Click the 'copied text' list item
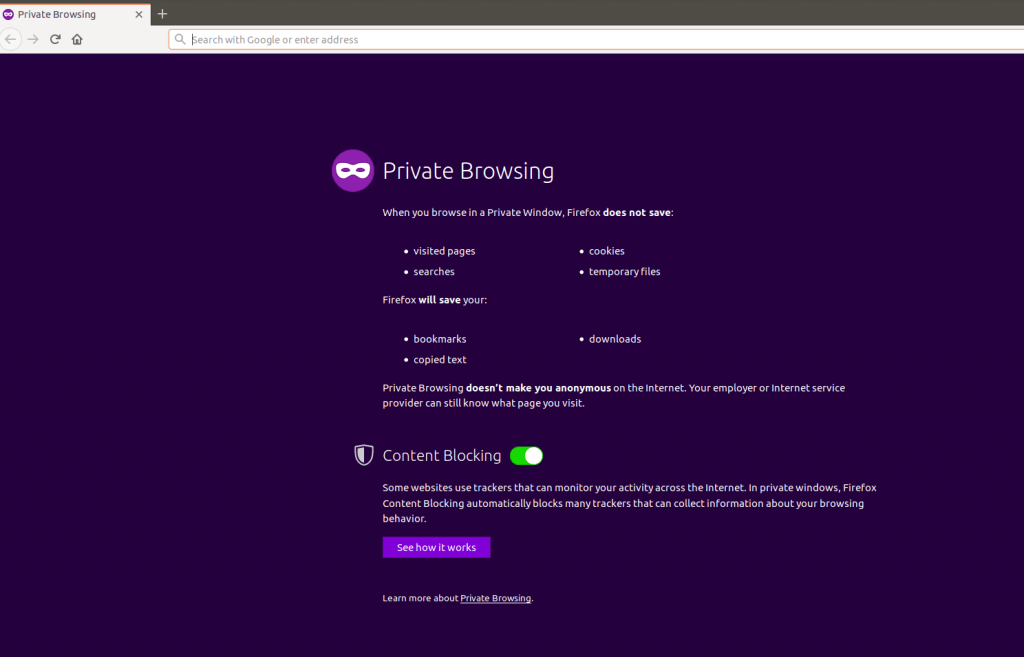The height and width of the screenshot is (657, 1024). pos(440,360)
